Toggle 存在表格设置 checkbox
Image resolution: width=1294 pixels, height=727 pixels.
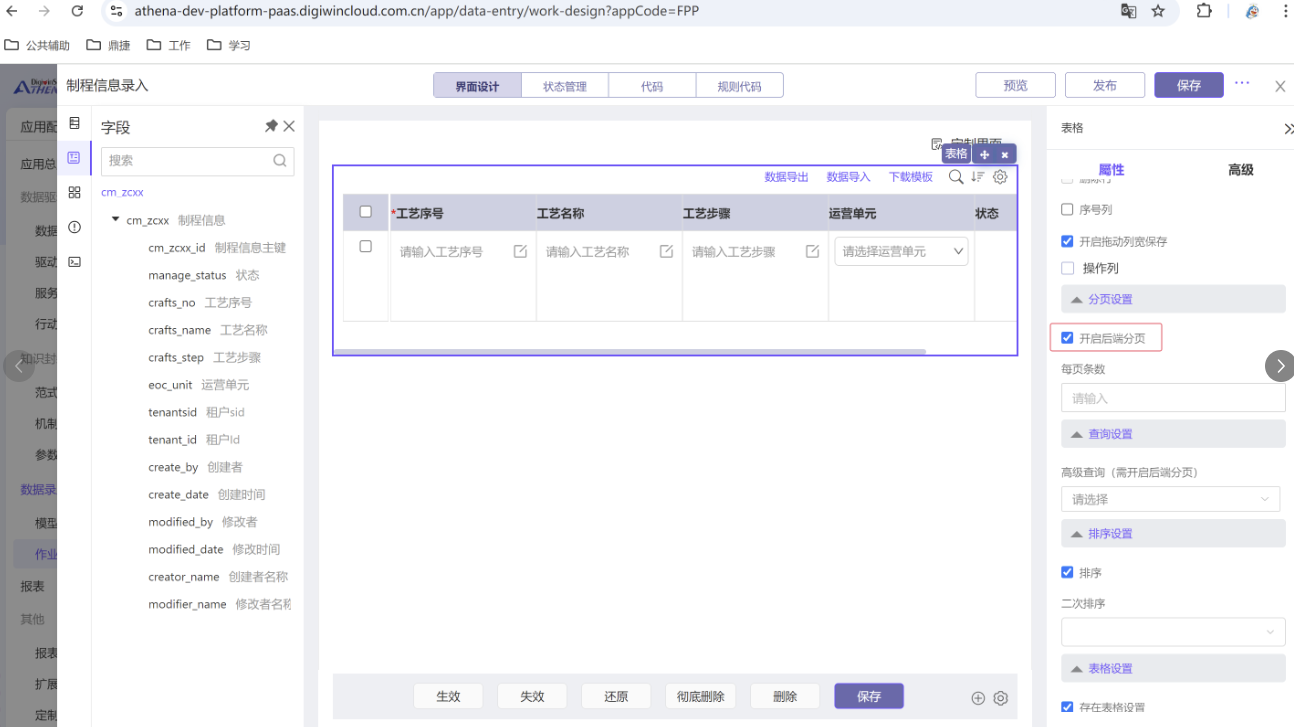pos(1067,706)
